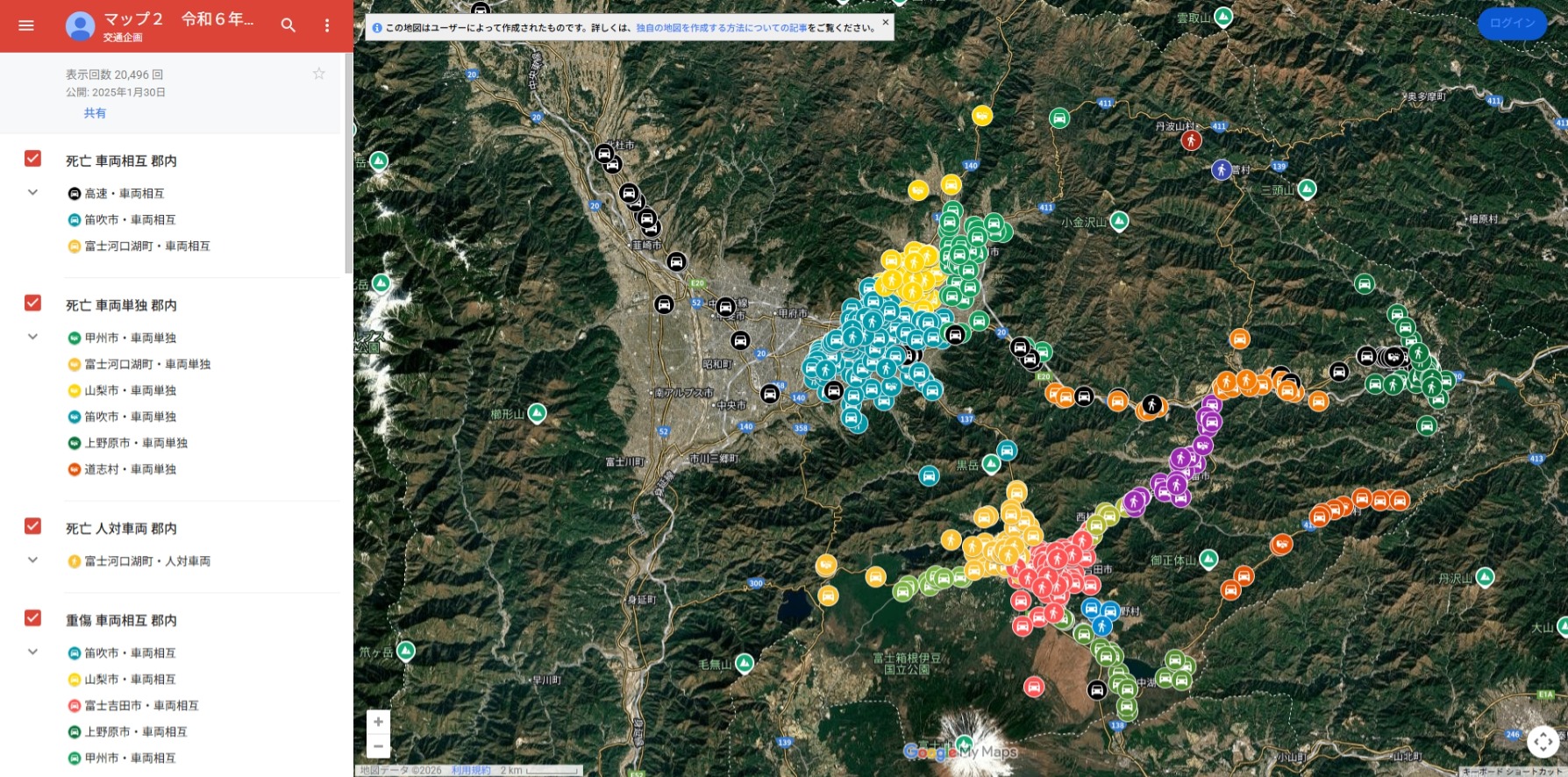
Task: Click the ログイン button
Action: 1512,24
